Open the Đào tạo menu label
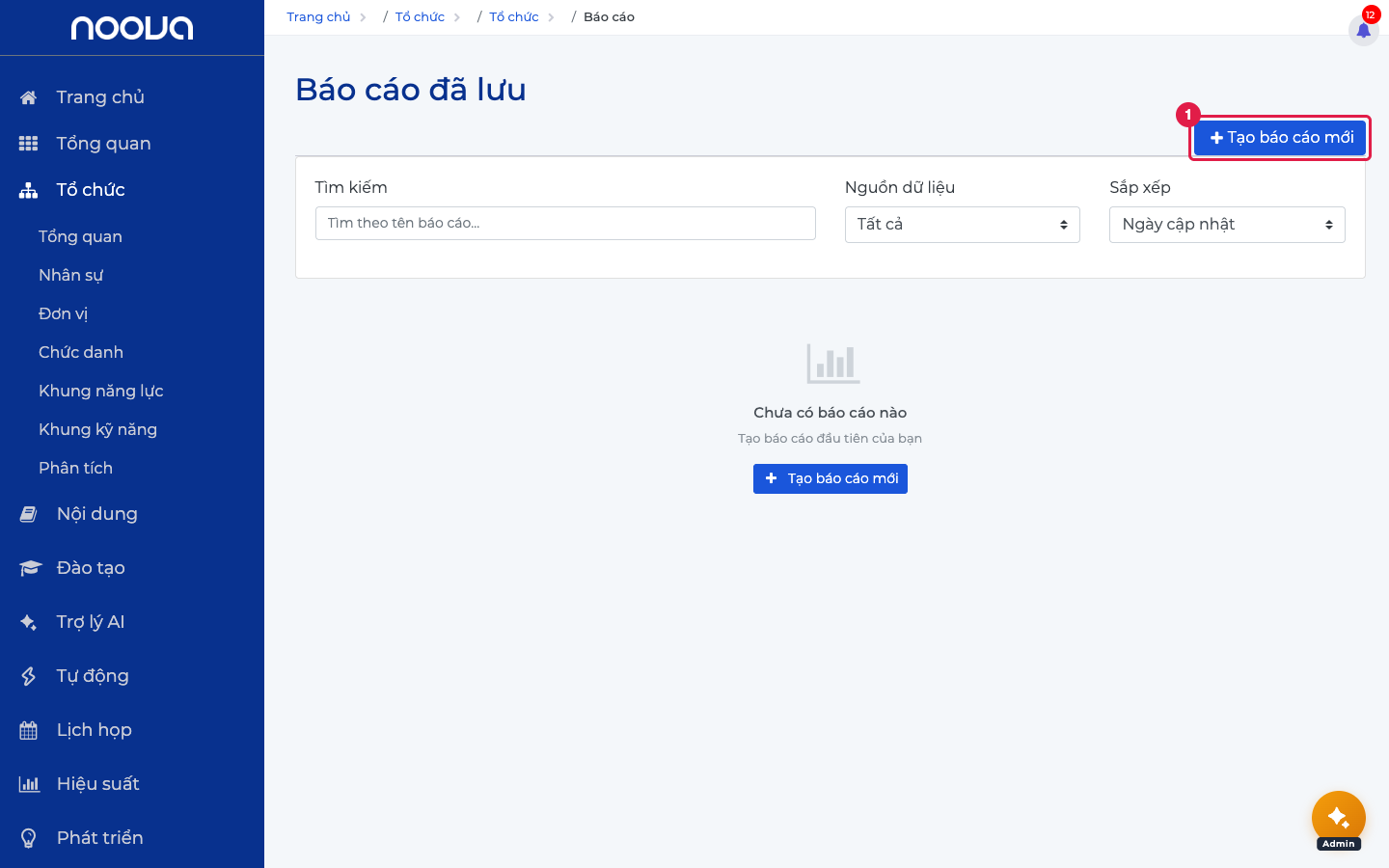This screenshot has width=1389, height=868. pos(91,568)
